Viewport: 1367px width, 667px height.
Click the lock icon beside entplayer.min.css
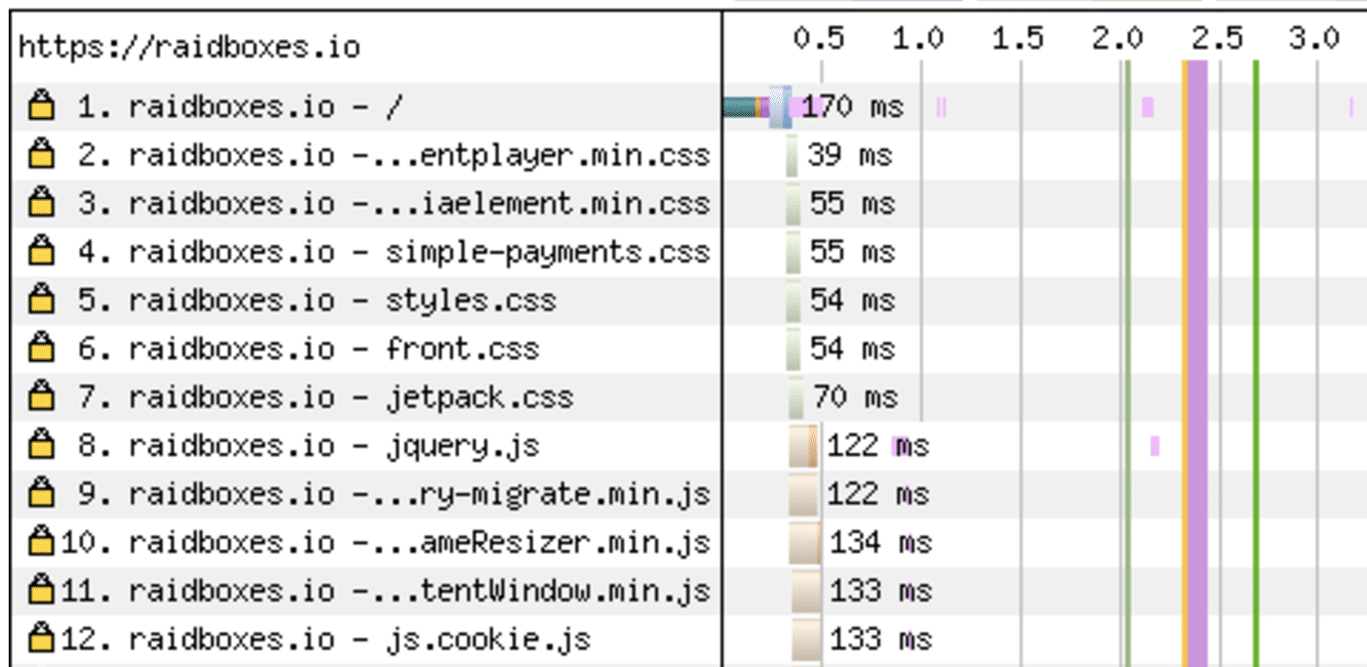click(41, 155)
